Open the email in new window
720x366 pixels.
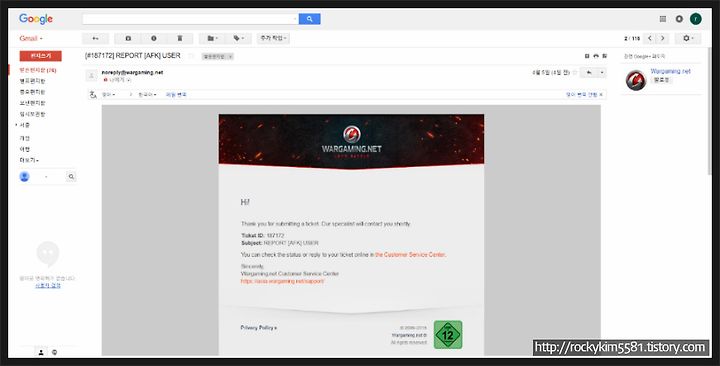click(x=605, y=56)
